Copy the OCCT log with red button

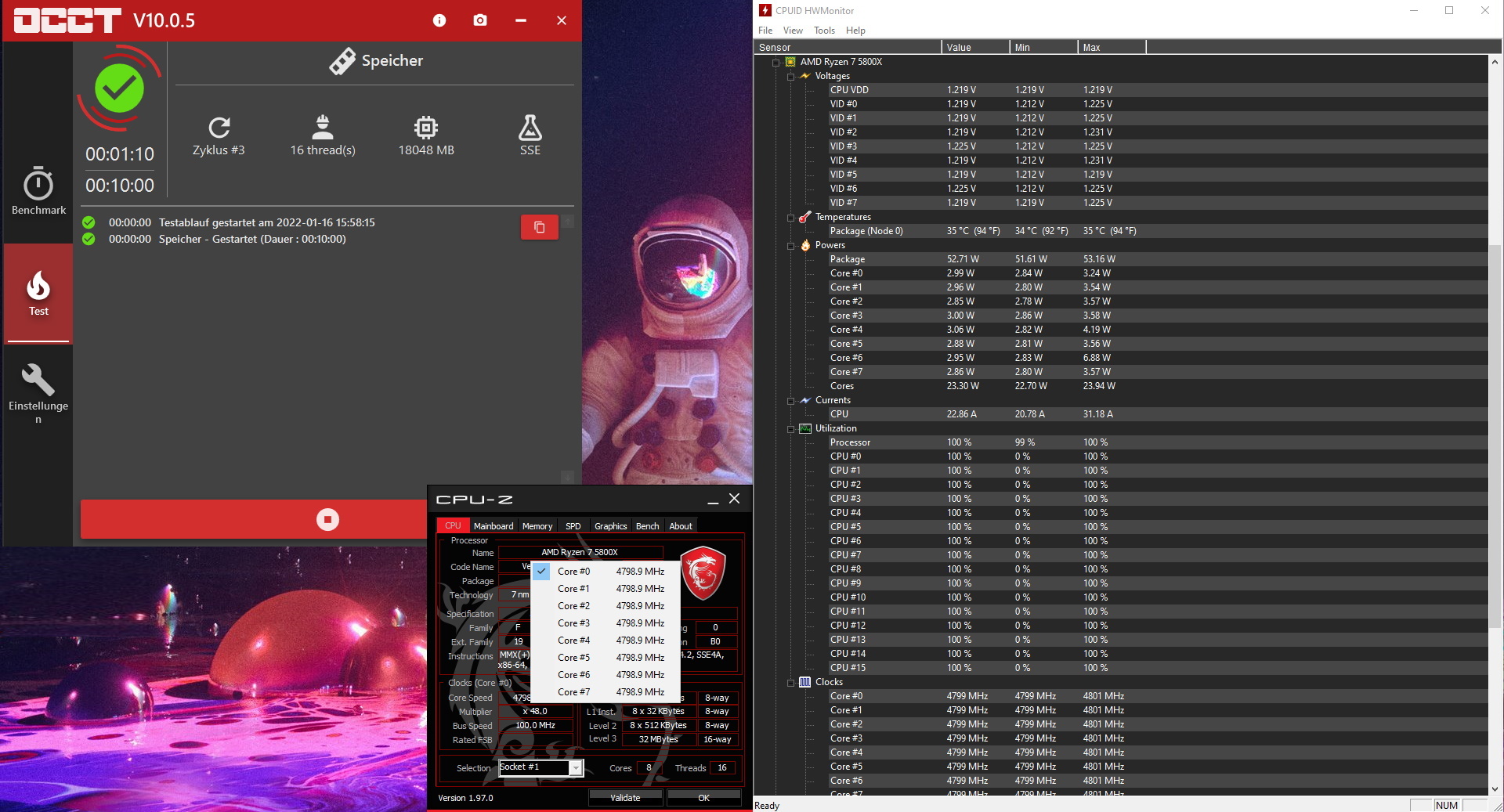click(540, 227)
